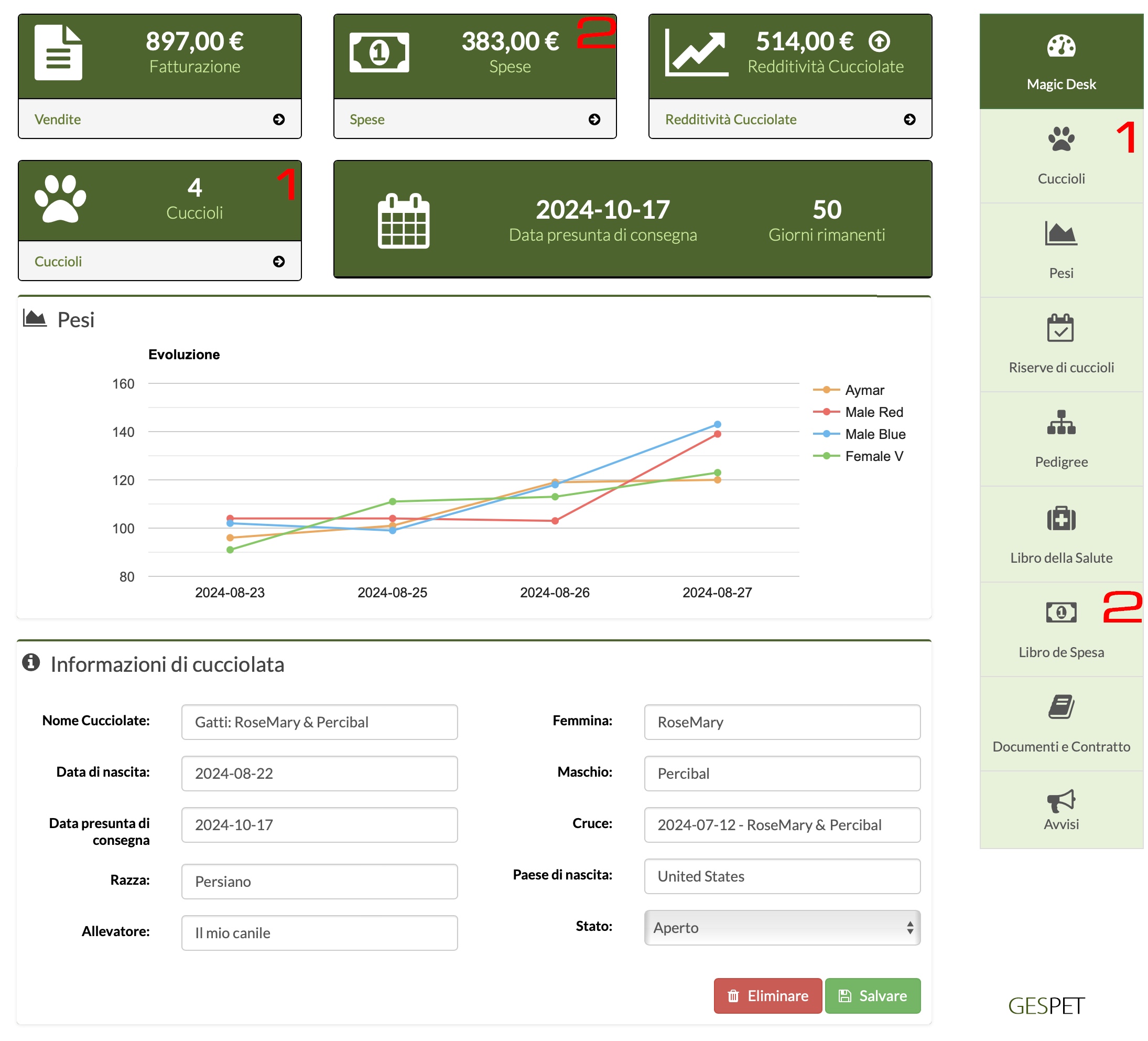Click the arrow icon in Spese footer row
The width and height of the screenshot is (1148, 1041).
tap(594, 119)
